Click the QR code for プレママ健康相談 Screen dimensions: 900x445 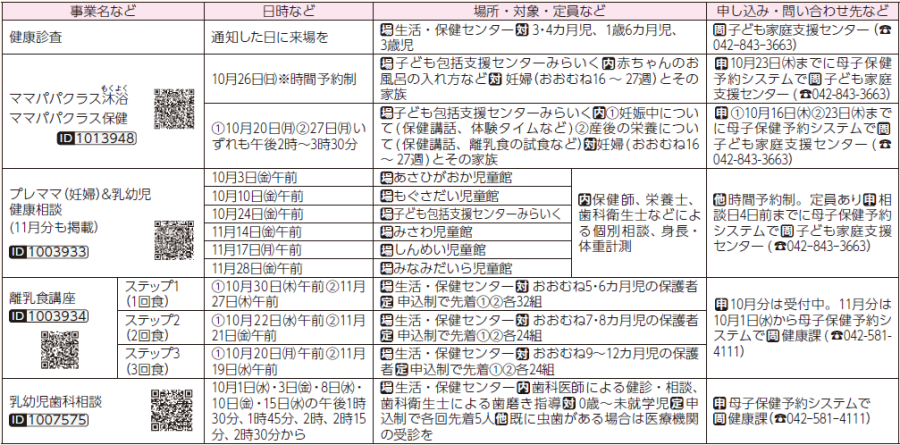pyautogui.click(x=174, y=240)
